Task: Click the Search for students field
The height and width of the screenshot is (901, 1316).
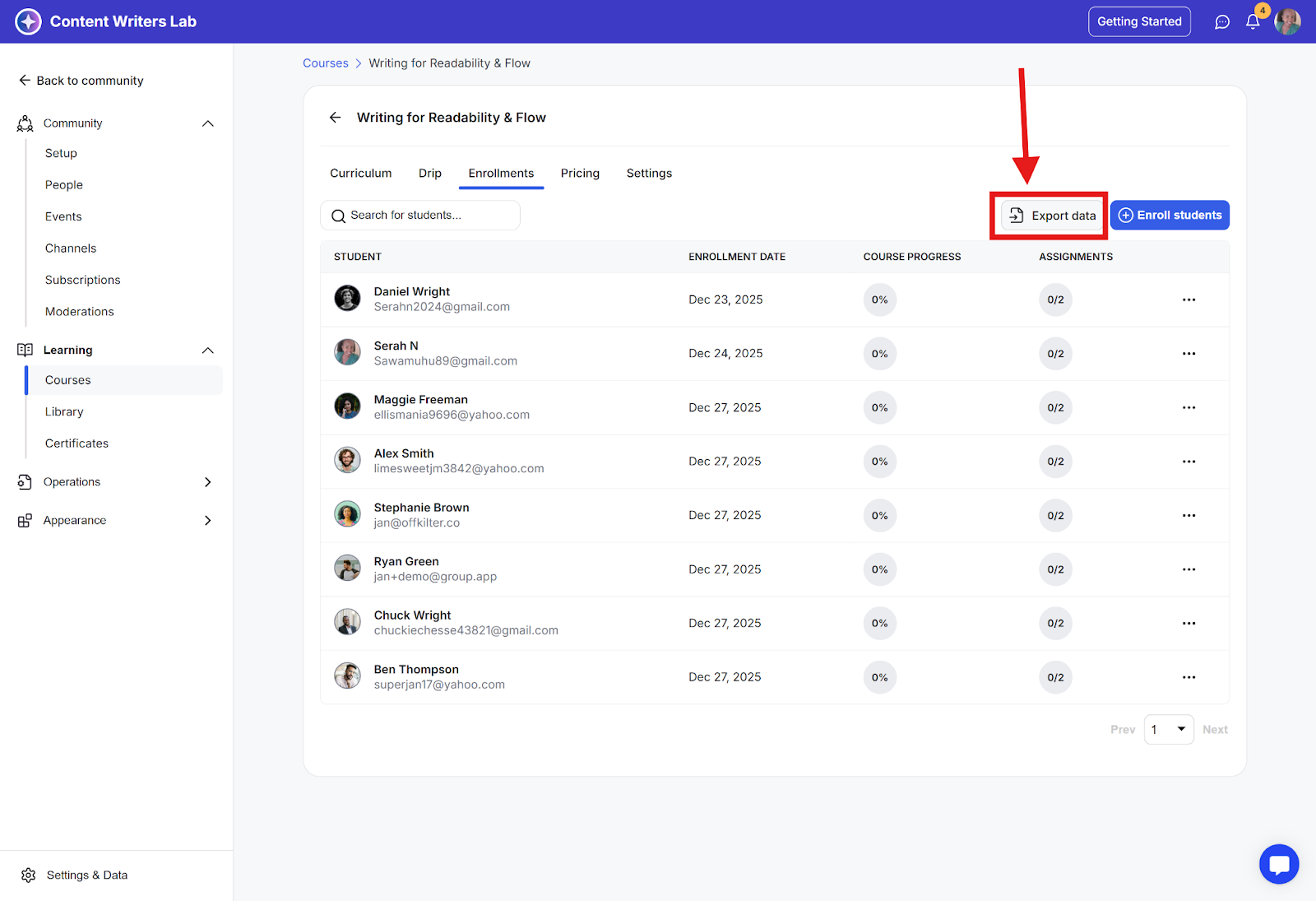Action: [420, 216]
